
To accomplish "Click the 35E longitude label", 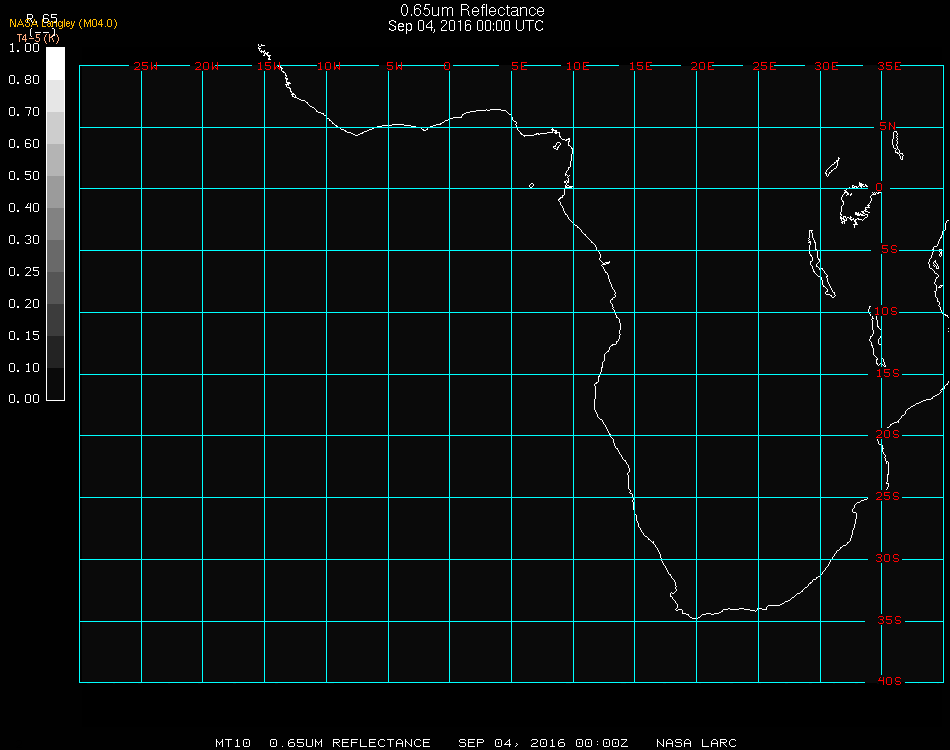I will click(x=889, y=66).
